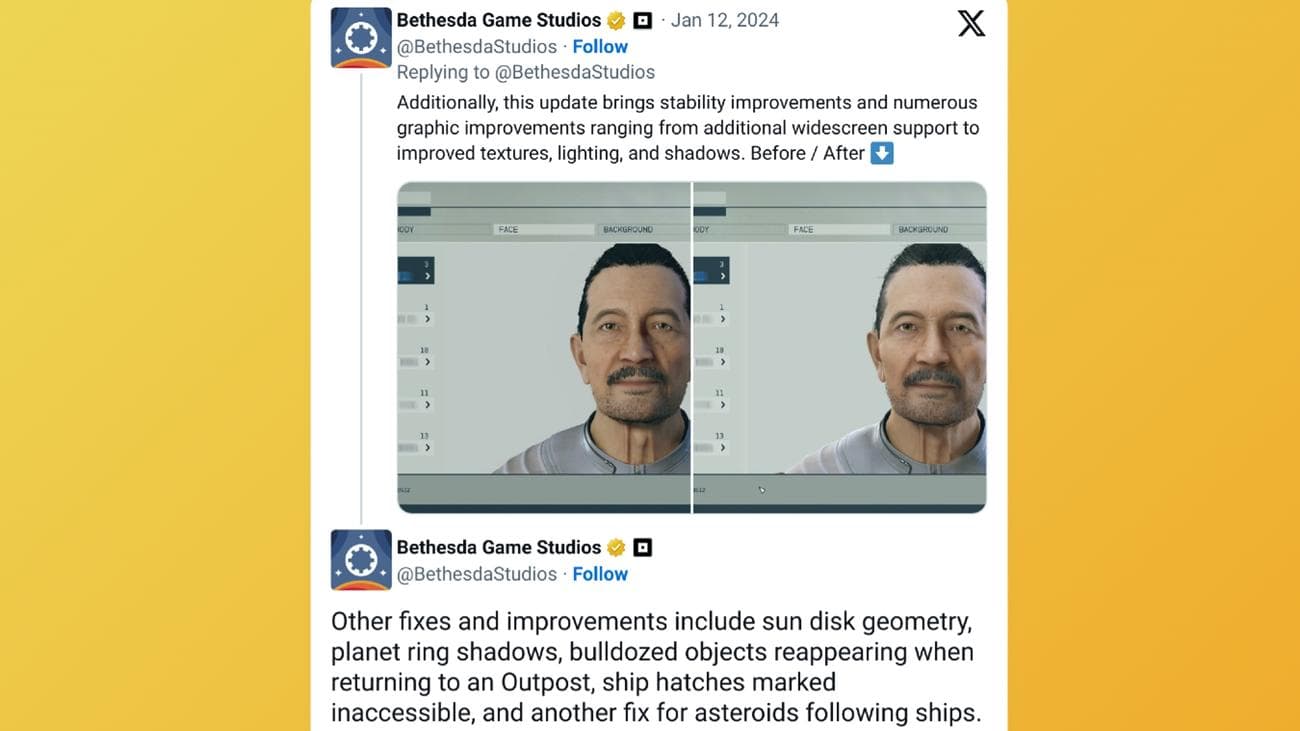Click the blue down-arrow emoji after 'Before / After'
This screenshot has height=731, width=1300.
coord(882,153)
